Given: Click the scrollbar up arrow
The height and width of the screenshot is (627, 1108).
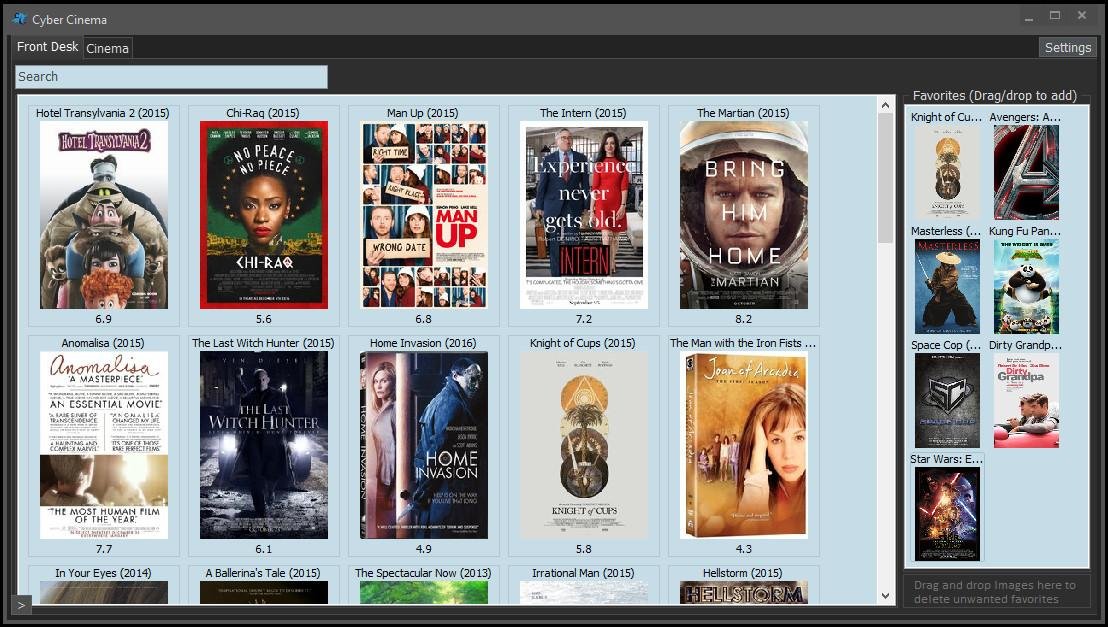Looking at the screenshot, I should coord(886,103).
